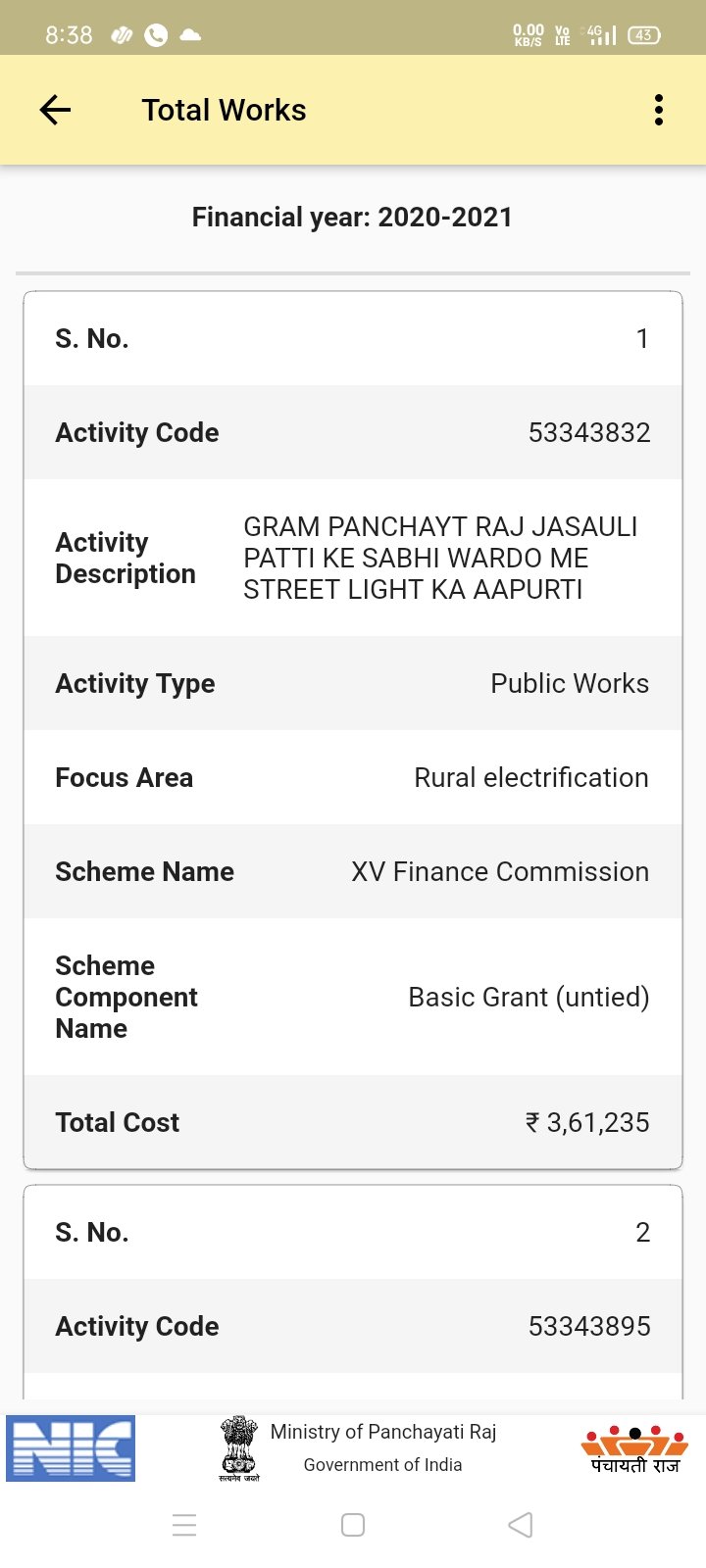The width and height of the screenshot is (706, 1568).
Task: Tap the XV Finance Commission scheme name
Action: (x=499, y=871)
